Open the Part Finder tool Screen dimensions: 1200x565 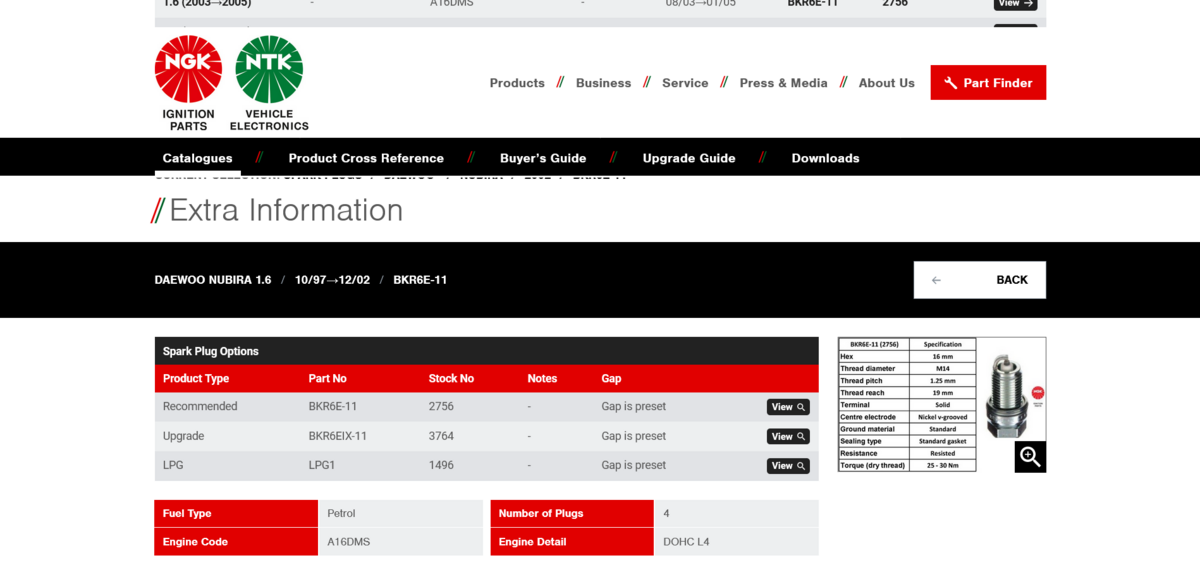point(987,83)
